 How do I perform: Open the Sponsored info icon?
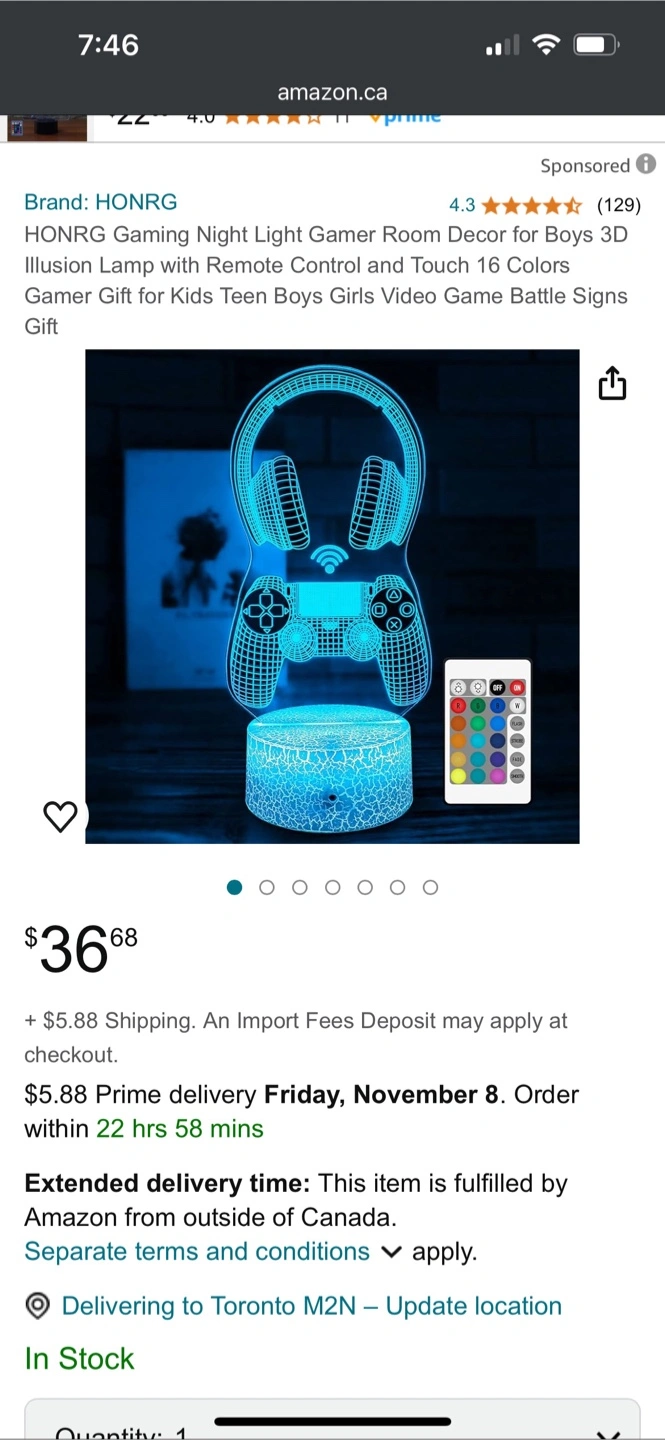pos(646,164)
